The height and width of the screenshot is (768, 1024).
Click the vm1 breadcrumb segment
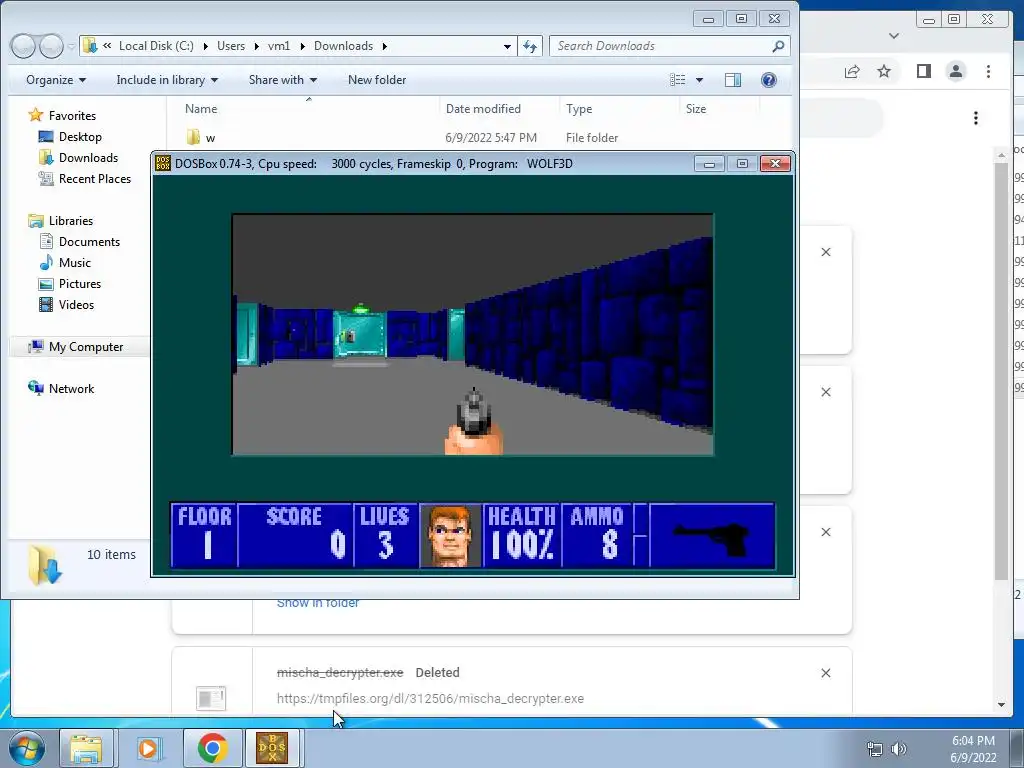point(279,46)
